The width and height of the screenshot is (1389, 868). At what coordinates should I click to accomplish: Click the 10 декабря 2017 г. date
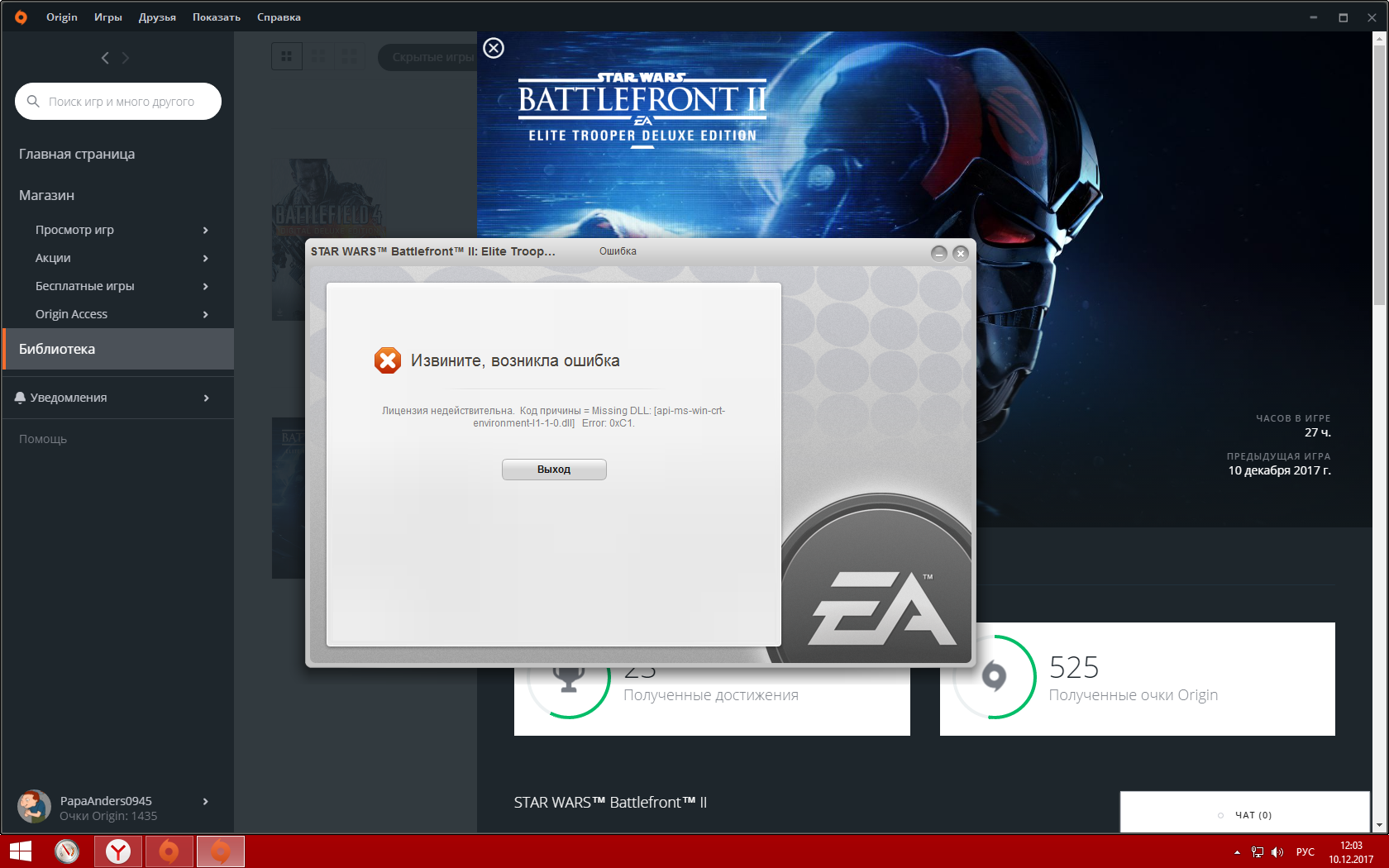pos(1279,470)
